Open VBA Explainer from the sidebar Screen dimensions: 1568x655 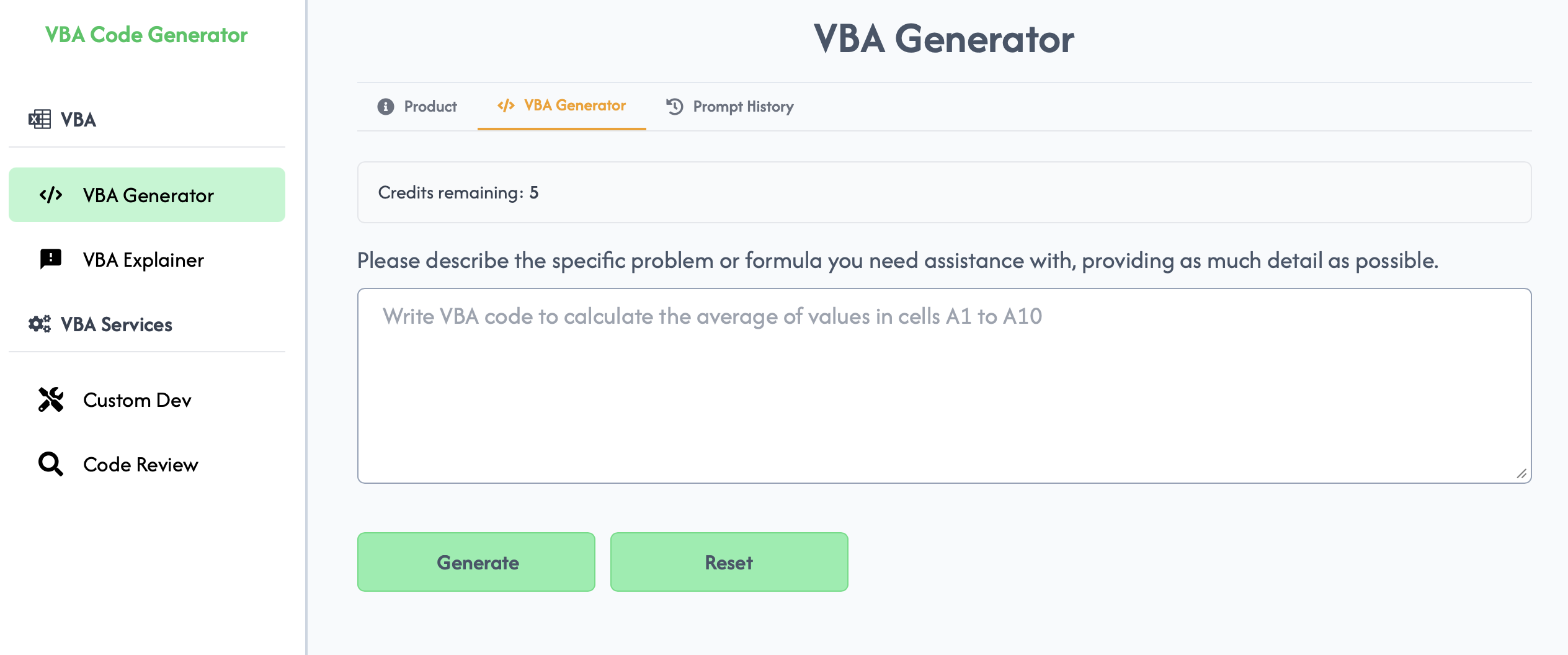[x=144, y=259]
